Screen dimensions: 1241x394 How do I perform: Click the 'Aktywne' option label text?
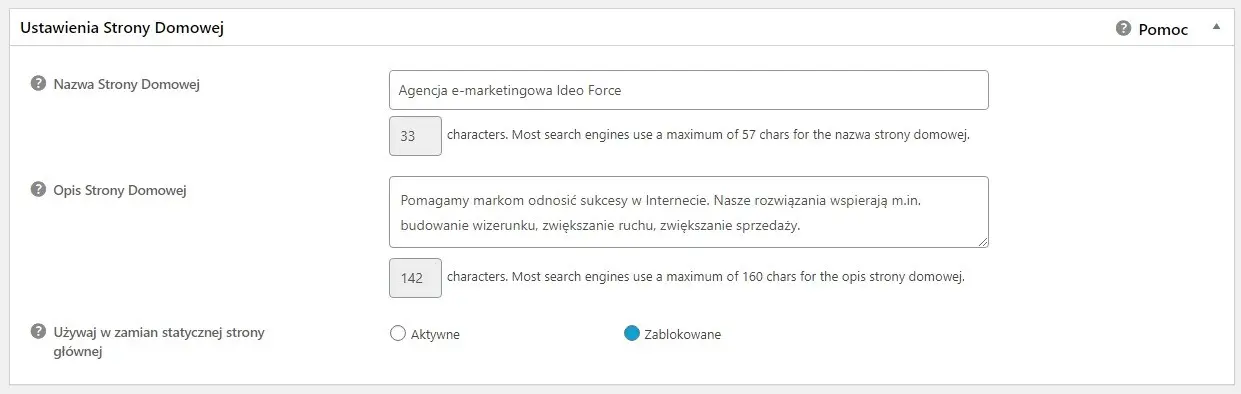435,335
